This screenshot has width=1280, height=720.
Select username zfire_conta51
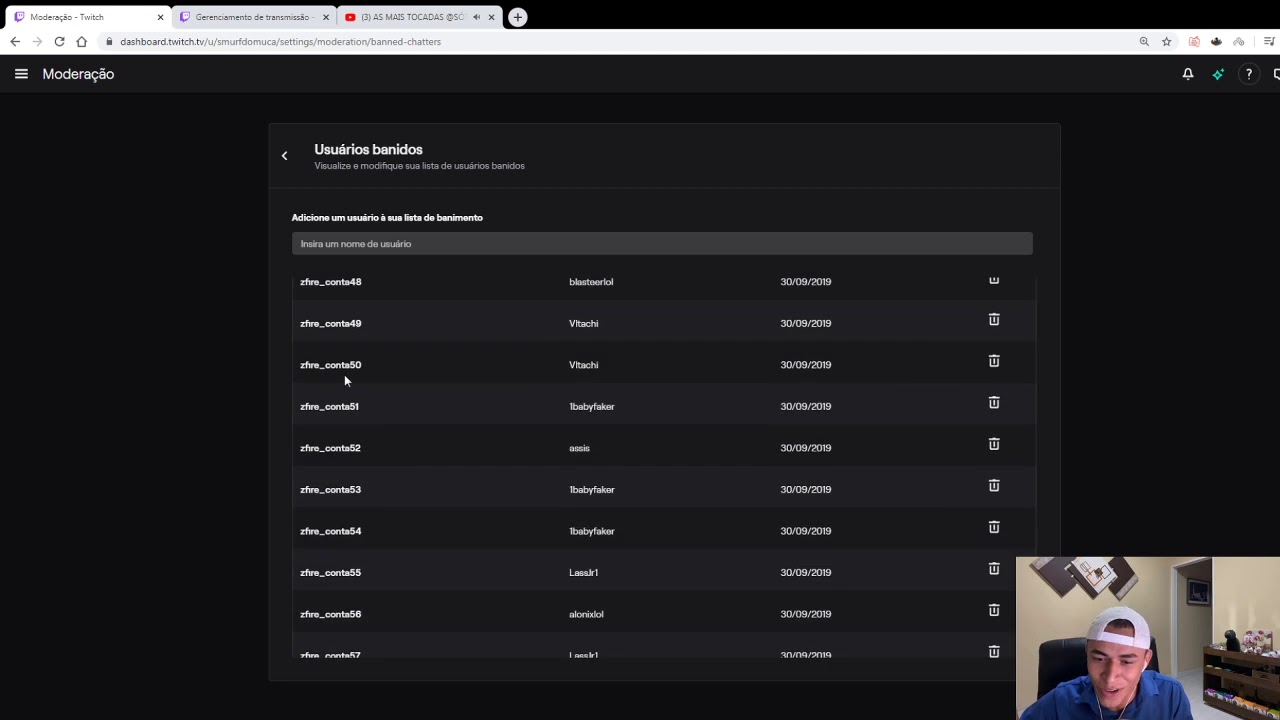click(x=329, y=407)
